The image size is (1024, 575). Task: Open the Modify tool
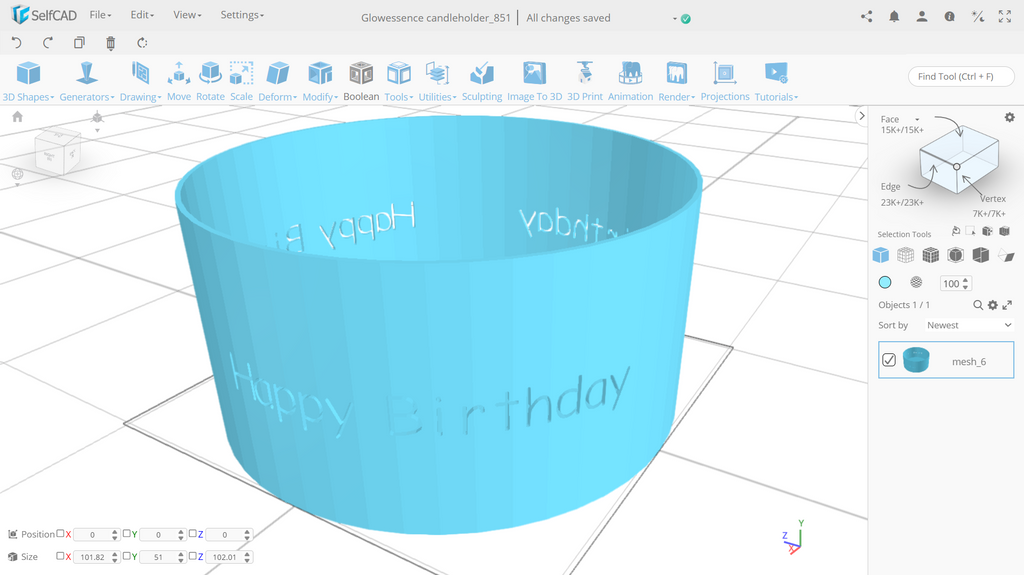(x=320, y=81)
